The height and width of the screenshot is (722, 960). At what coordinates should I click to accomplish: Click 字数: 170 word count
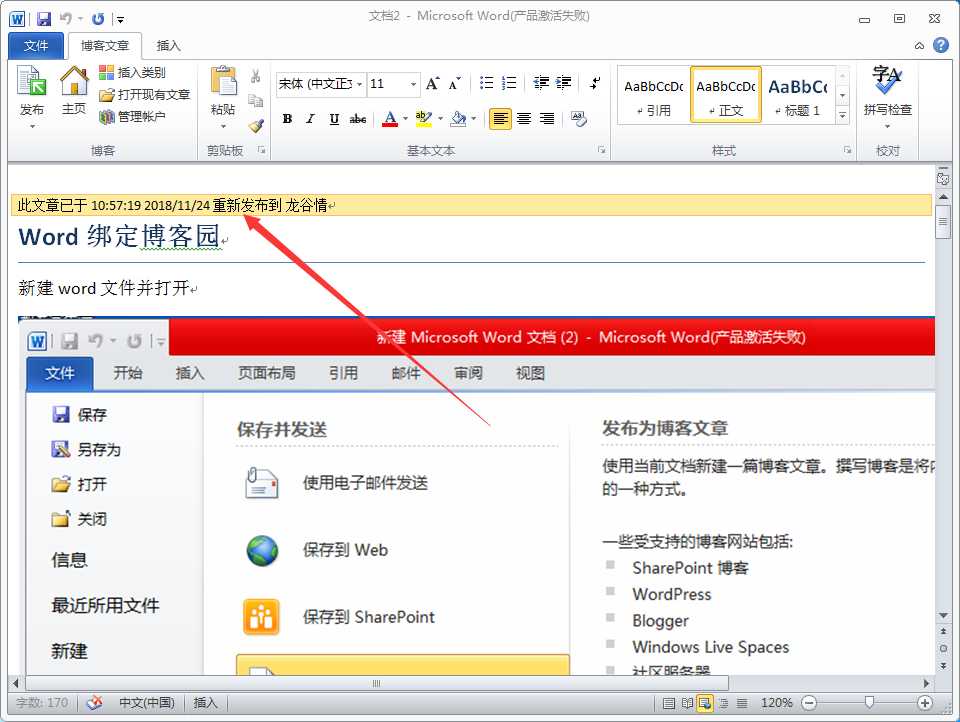coord(42,702)
